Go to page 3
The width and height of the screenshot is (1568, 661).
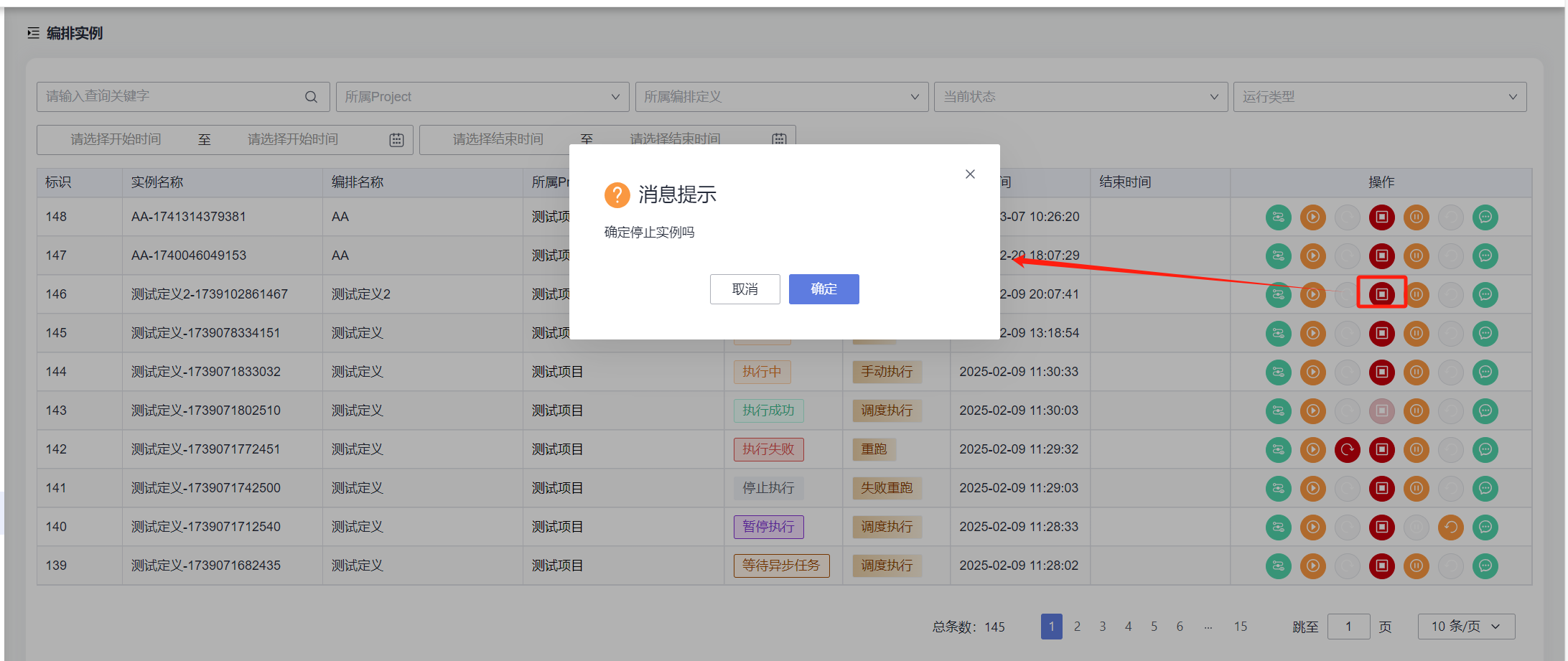[x=1103, y=627]
